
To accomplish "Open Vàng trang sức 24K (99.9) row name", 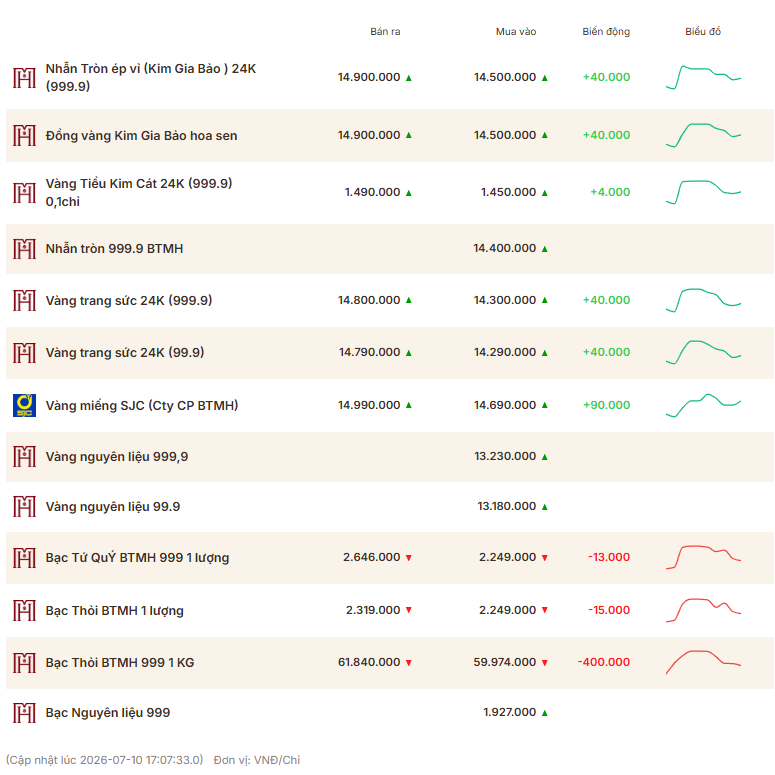I will coord(125,352).
